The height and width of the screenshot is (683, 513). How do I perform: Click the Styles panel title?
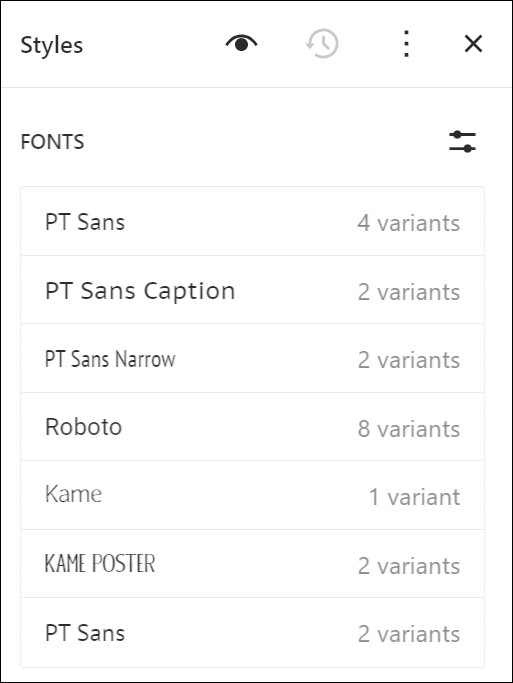pyautogui.click(x=52, y=45)
